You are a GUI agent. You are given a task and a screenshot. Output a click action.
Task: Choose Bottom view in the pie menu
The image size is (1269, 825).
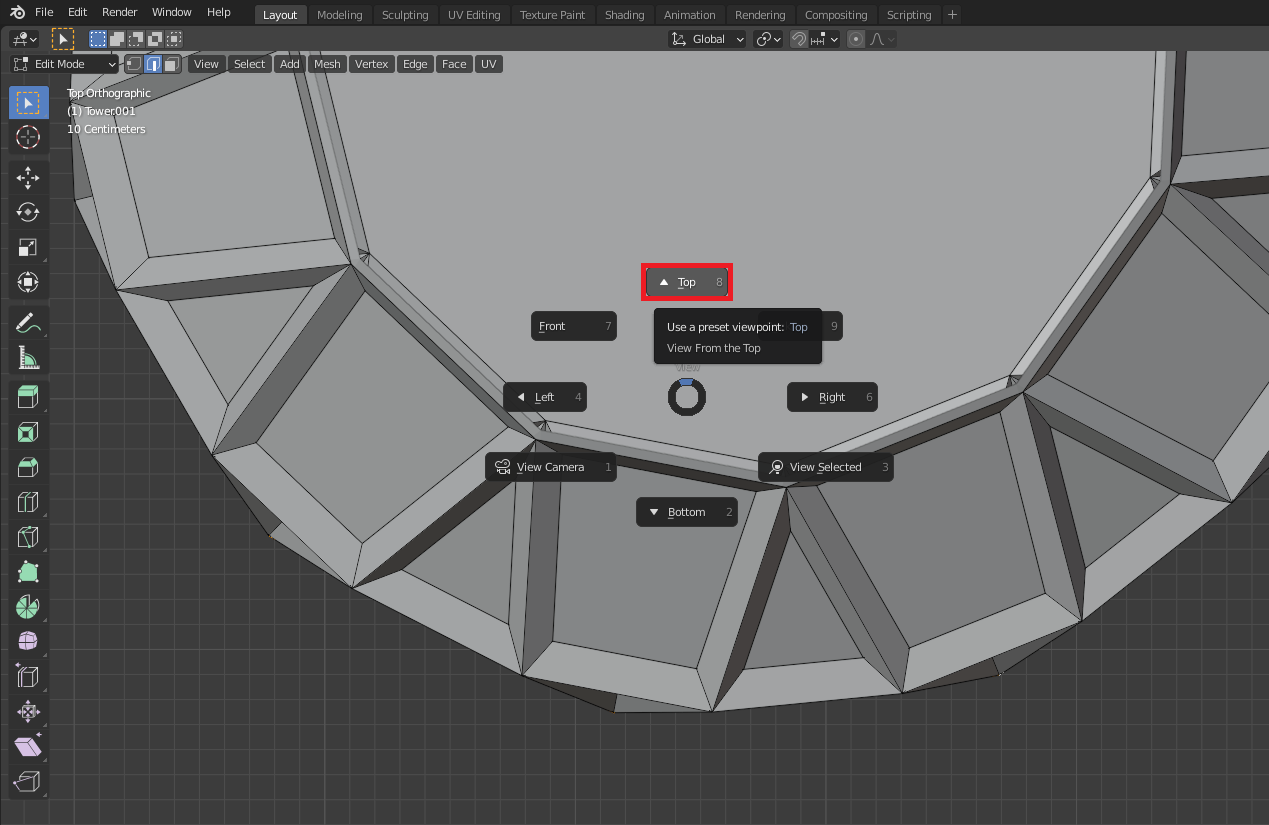687,512
